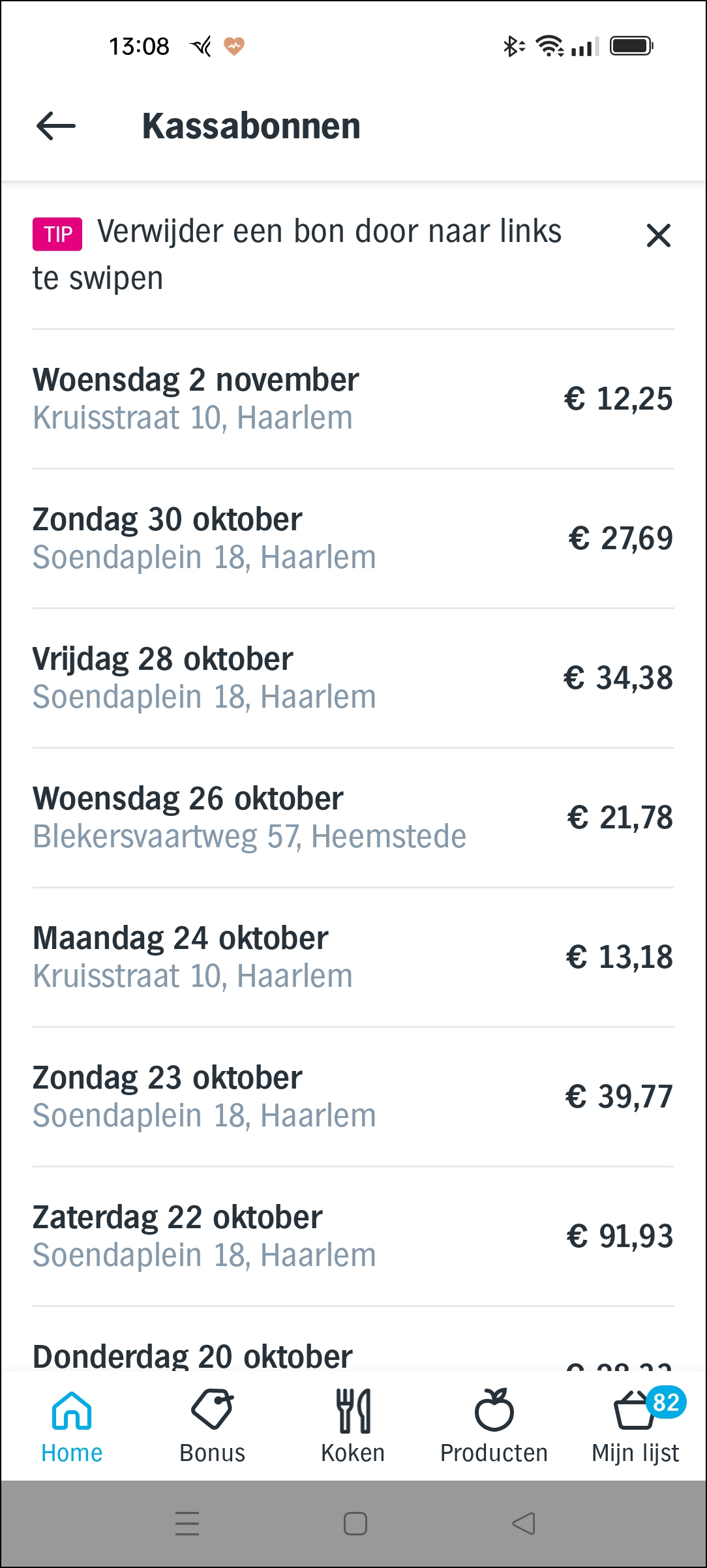
Task: Dismiss the swipe tip with the X
Action: pos(658,235)
